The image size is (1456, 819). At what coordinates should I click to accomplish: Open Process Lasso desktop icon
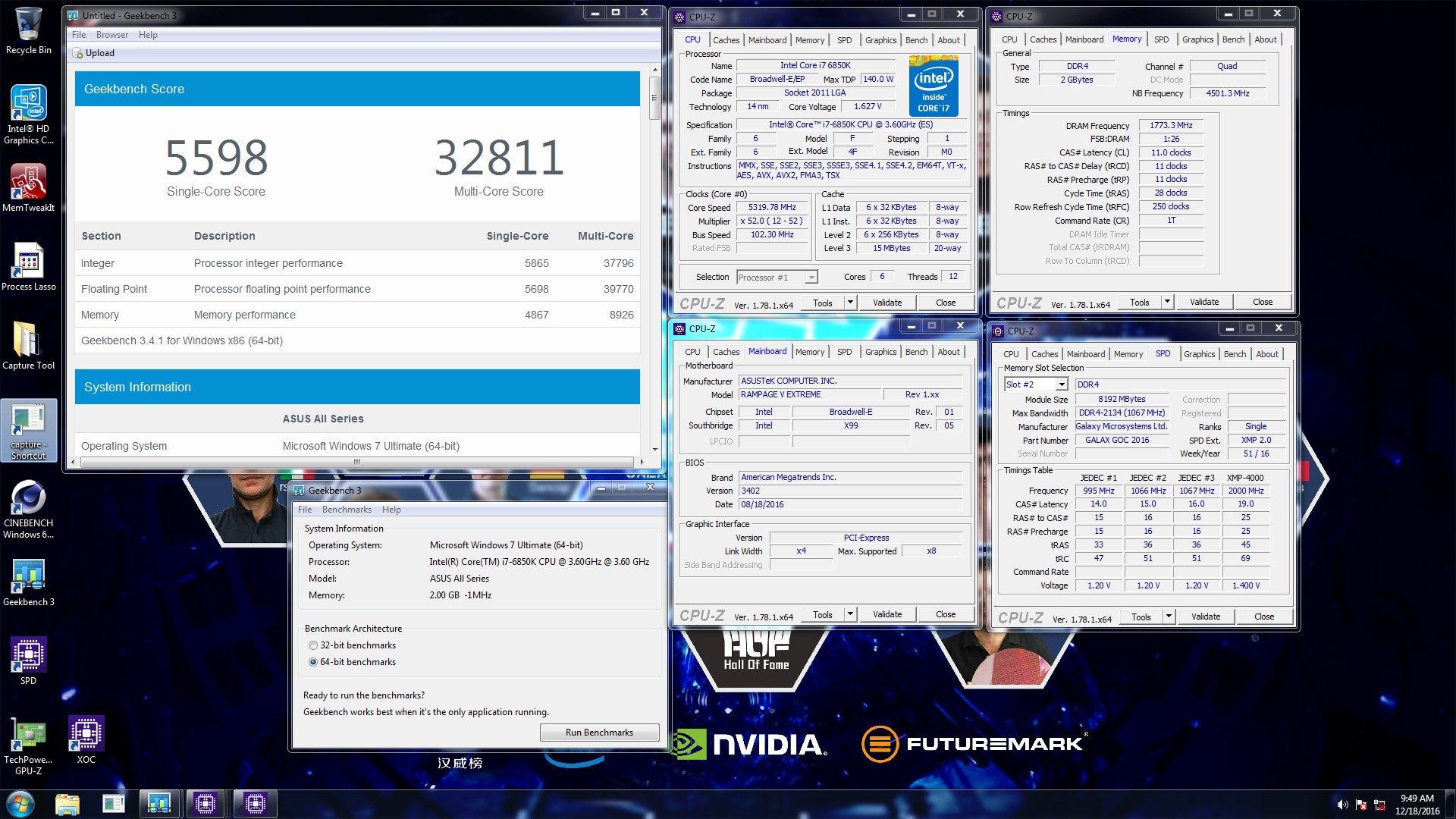coord(28,266)
